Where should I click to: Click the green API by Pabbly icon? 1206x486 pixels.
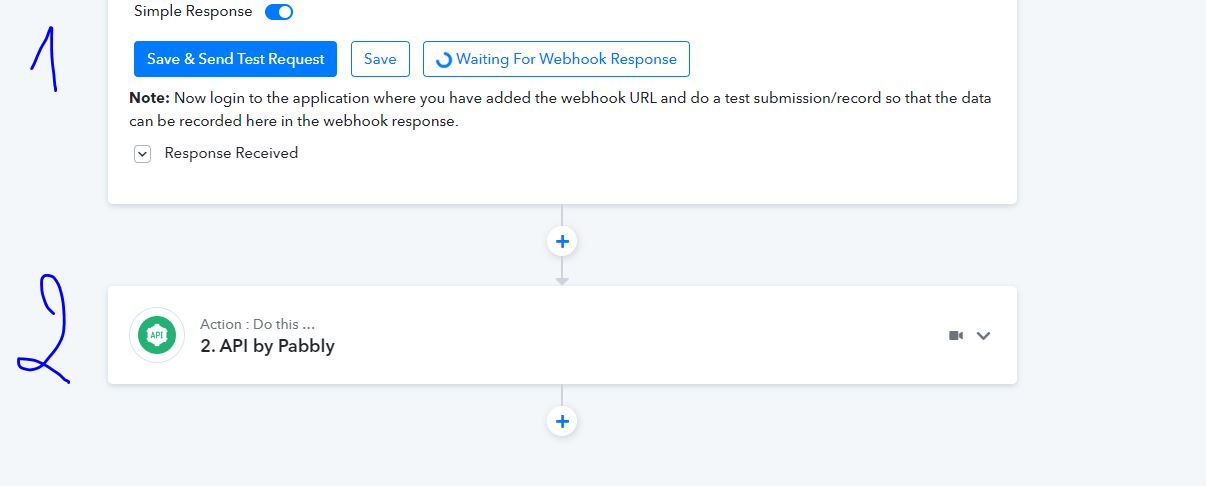click(x=157, y=335)
